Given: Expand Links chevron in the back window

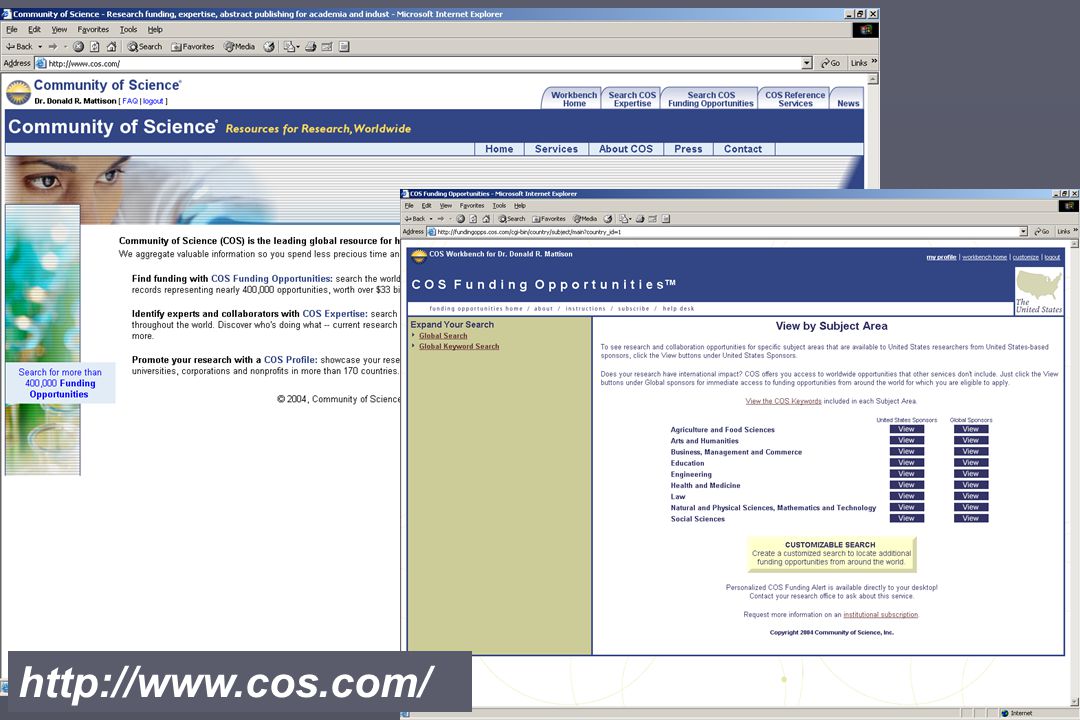Looking at the screenshot, I should tap(874, 62).
